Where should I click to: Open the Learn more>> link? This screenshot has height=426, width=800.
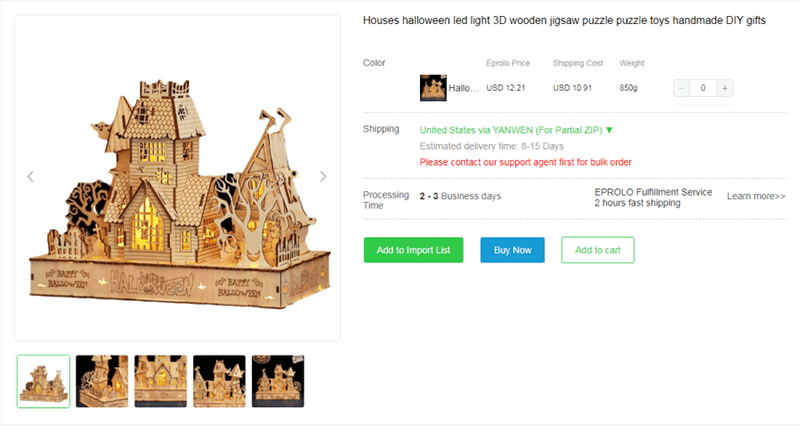[x=756, y=196]
